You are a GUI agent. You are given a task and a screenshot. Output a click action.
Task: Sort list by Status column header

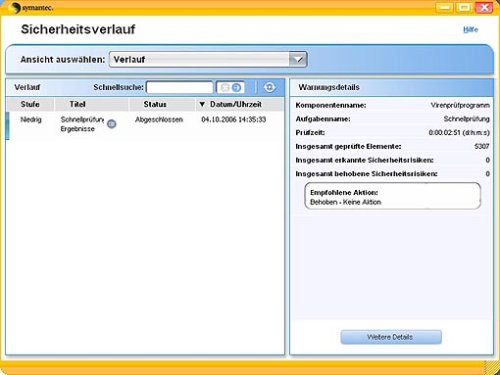coord(155,104)
